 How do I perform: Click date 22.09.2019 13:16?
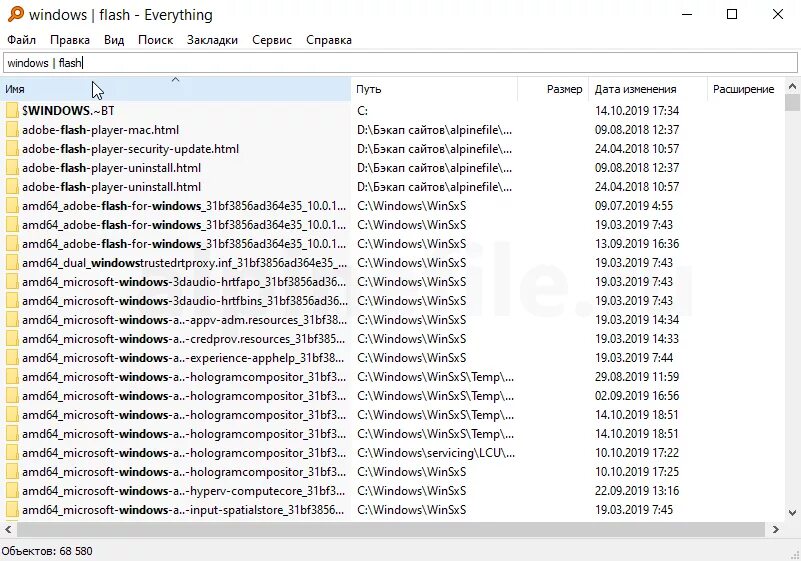tap(637, 490)
